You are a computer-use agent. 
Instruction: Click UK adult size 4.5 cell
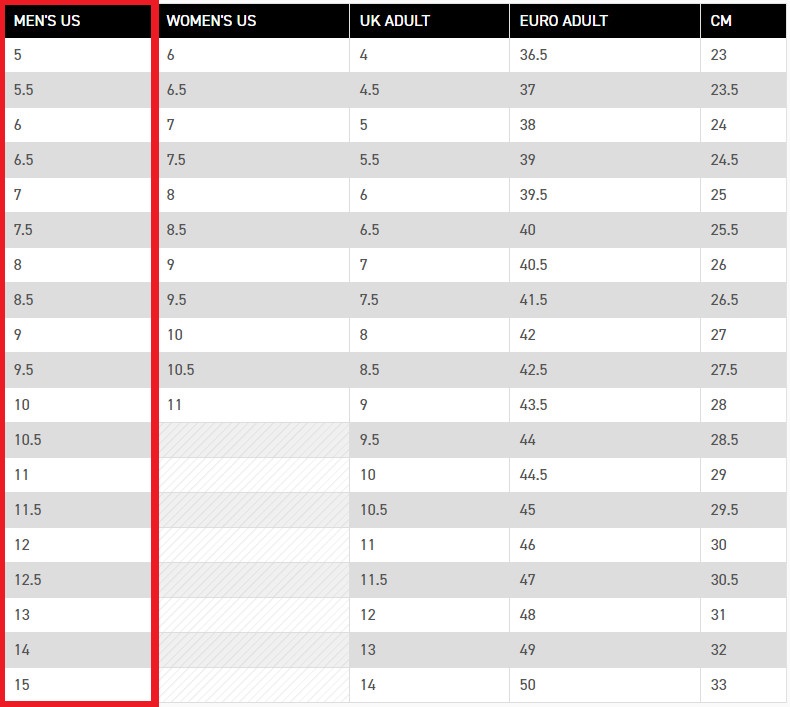click(x=429, y=90)
